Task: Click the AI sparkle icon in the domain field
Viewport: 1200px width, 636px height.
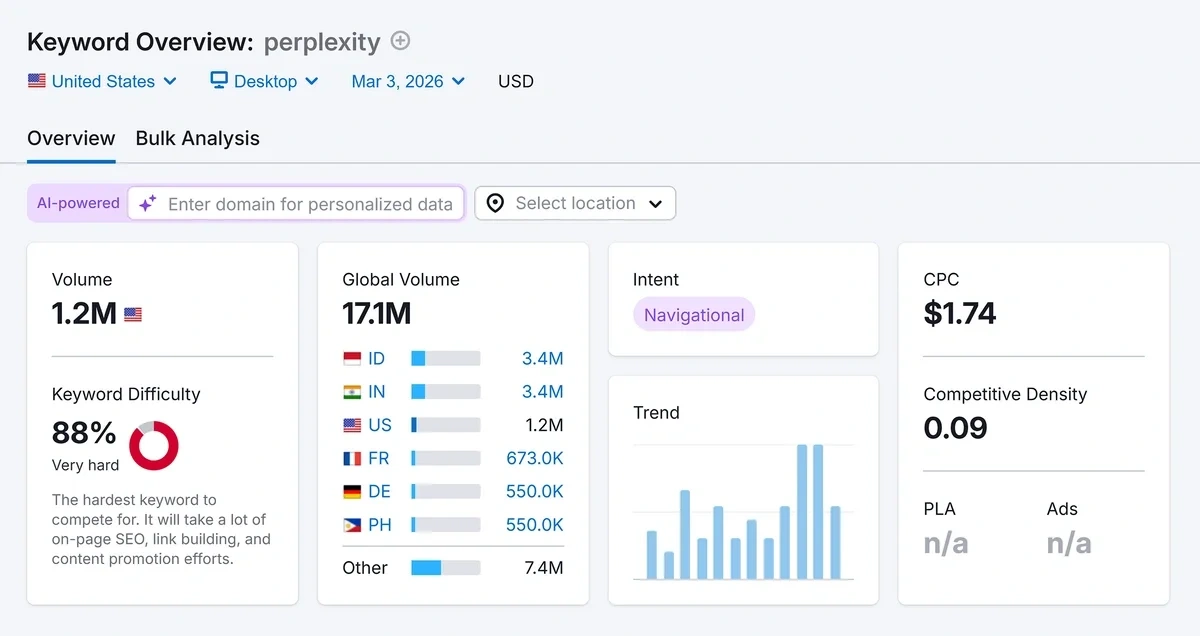Action: [147, 203]
